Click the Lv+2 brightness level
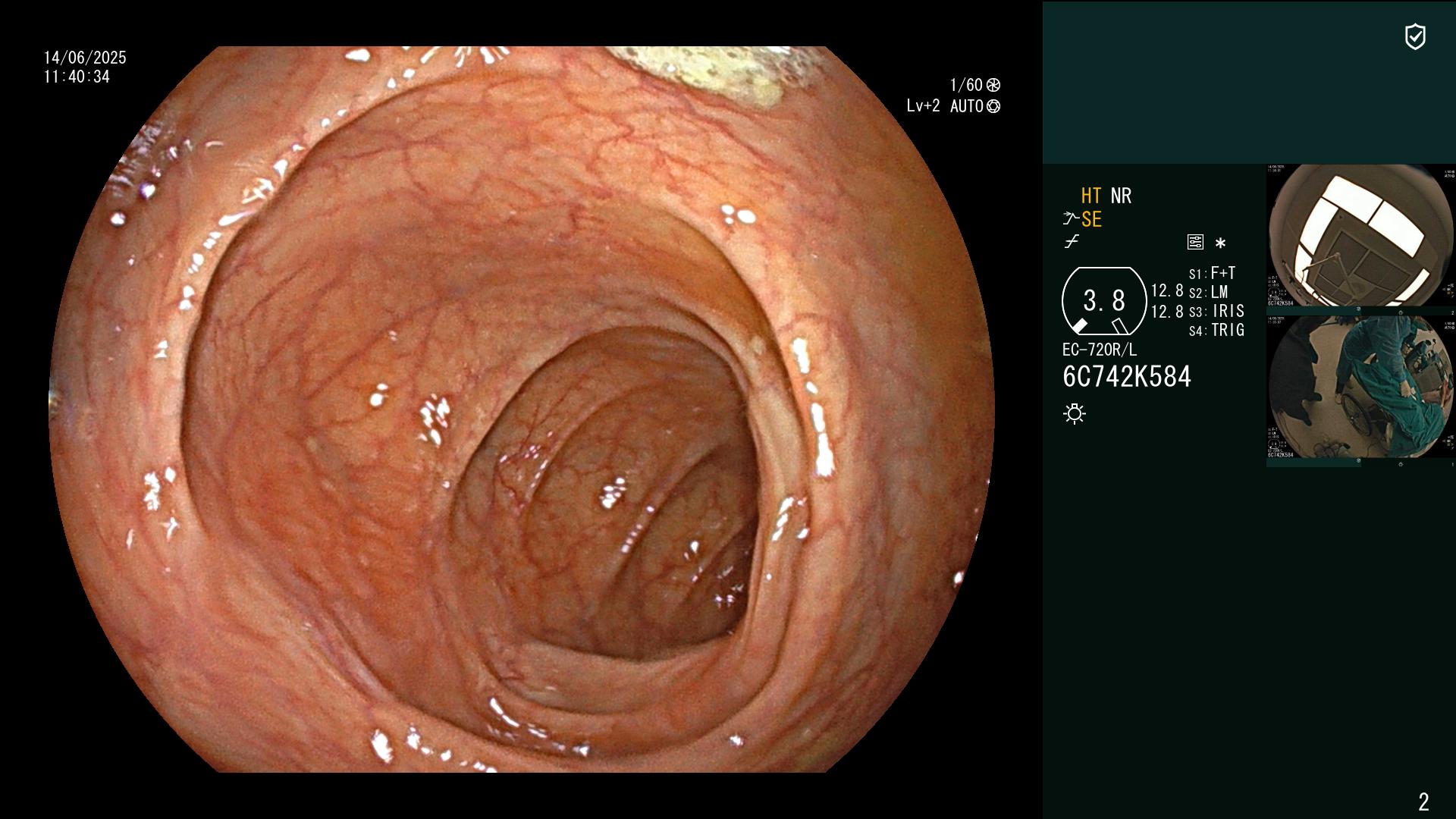The width and height of the screenshot is (1456, 819). tap(923, 106)
